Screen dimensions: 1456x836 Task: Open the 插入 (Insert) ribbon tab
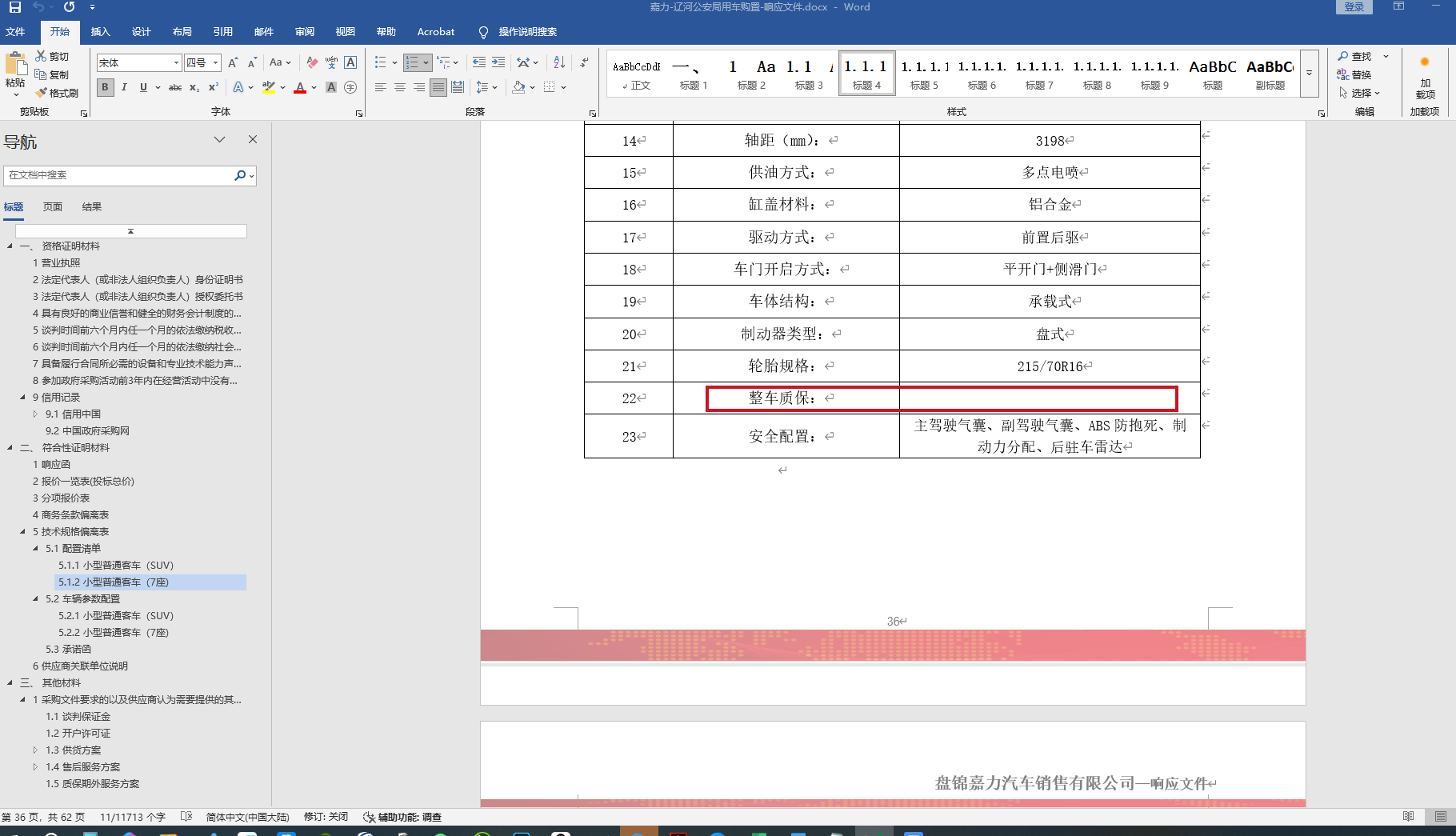[100, 32]
